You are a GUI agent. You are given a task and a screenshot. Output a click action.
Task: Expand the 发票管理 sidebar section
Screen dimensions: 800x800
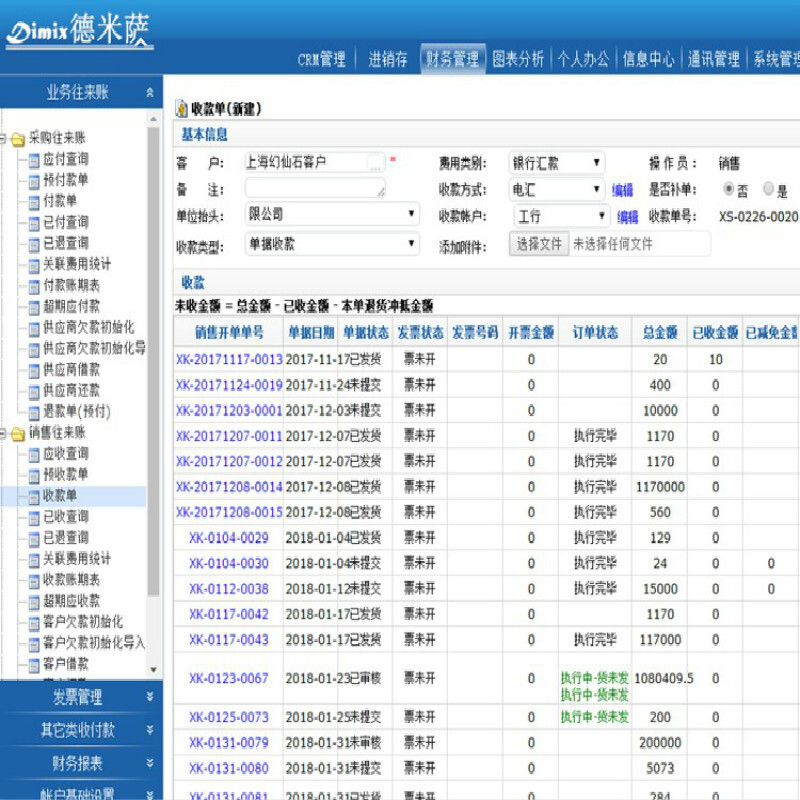tap(79, 697)
